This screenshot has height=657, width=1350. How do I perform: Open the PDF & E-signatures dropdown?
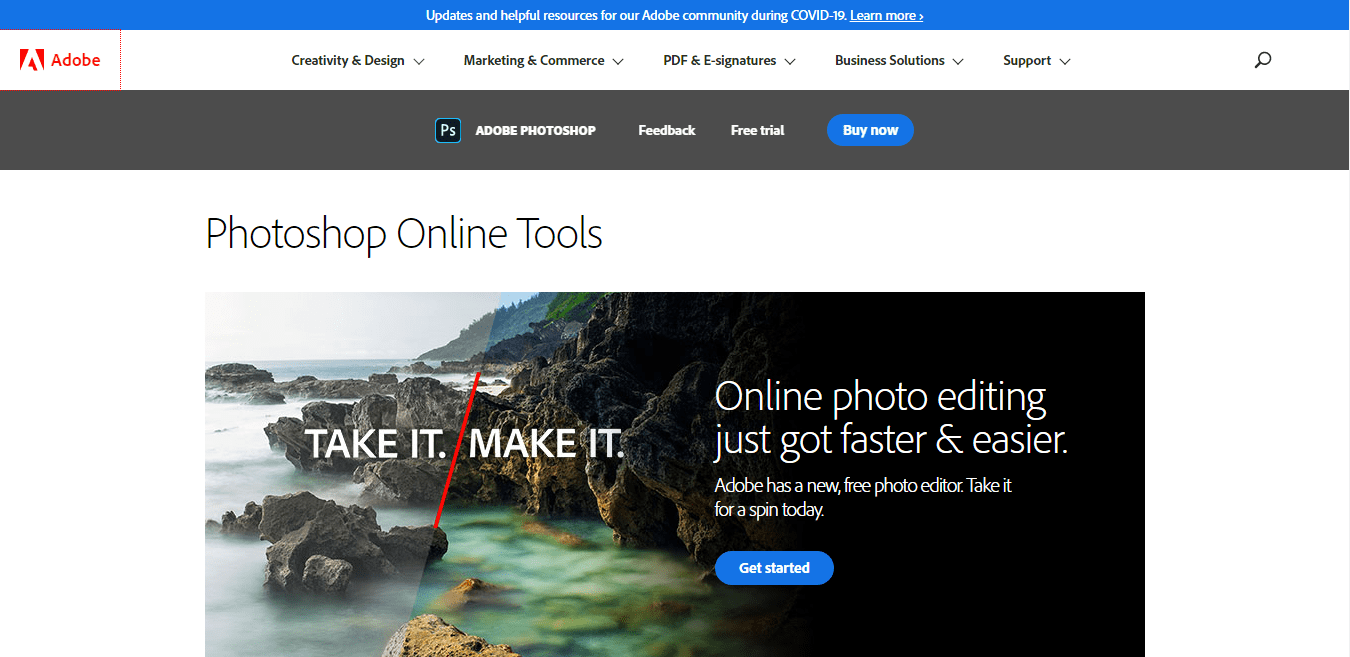[x=728, y=60]
